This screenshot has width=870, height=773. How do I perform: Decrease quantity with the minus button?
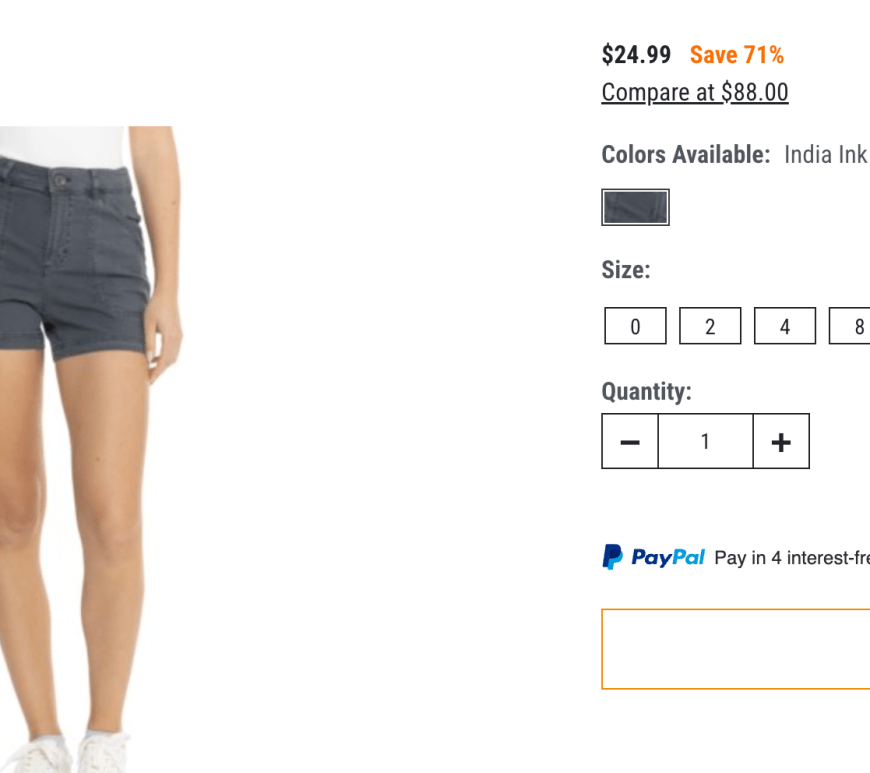click(x=630, y=441)
